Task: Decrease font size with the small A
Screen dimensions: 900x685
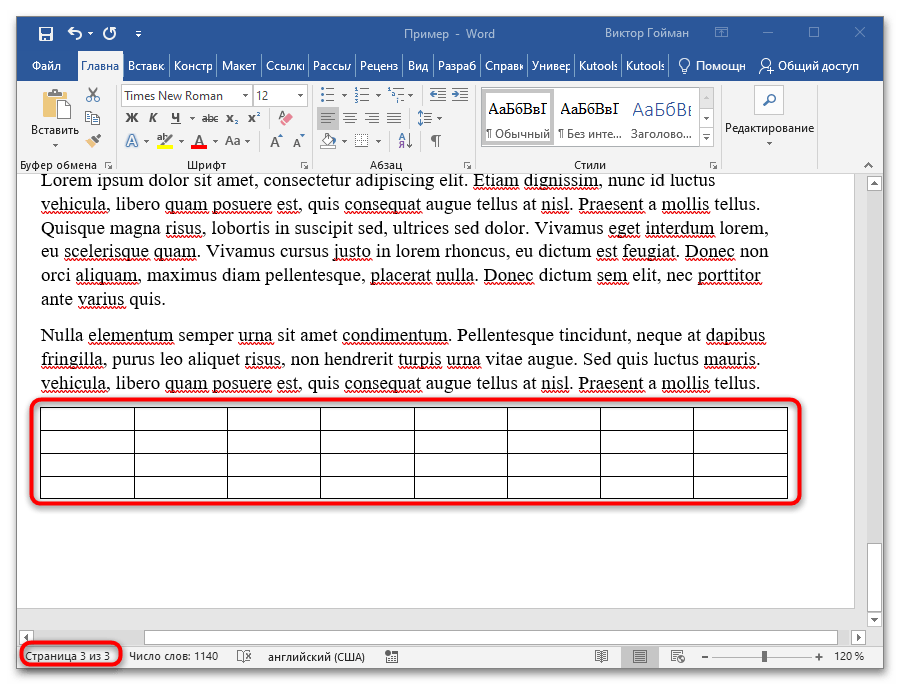Action: [298, 141]
